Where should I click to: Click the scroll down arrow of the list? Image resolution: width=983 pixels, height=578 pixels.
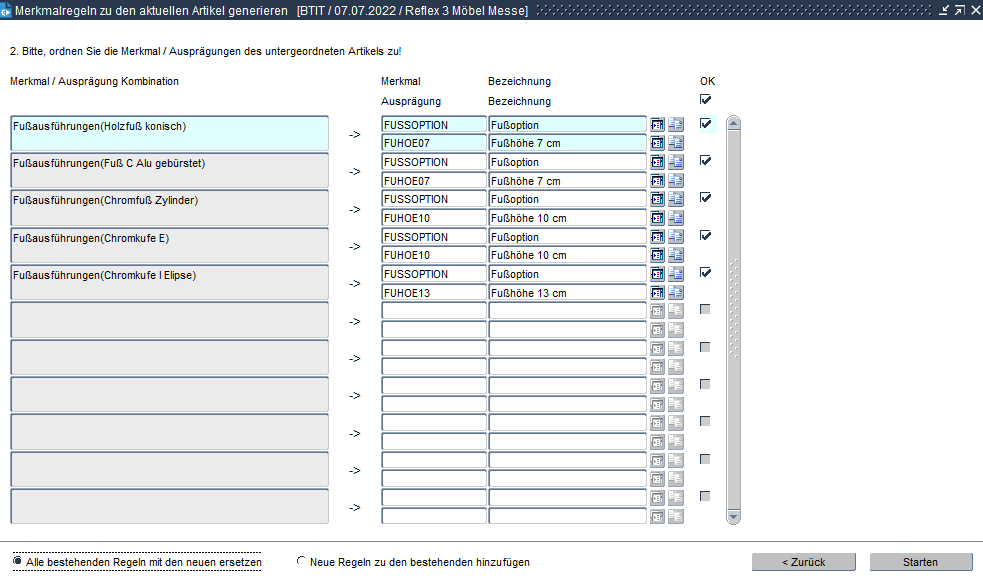733,517
